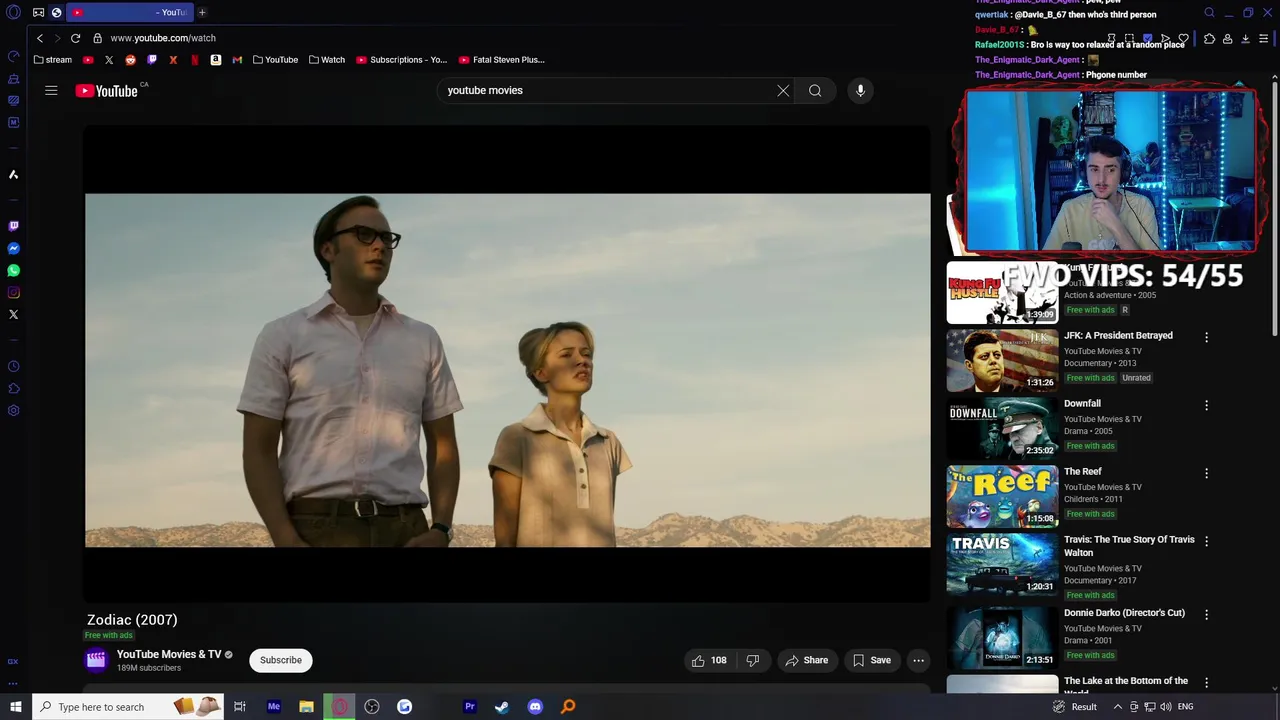1280x720 pixels.
Task: Open more actions menu beside Save
Action: point(918,660)
